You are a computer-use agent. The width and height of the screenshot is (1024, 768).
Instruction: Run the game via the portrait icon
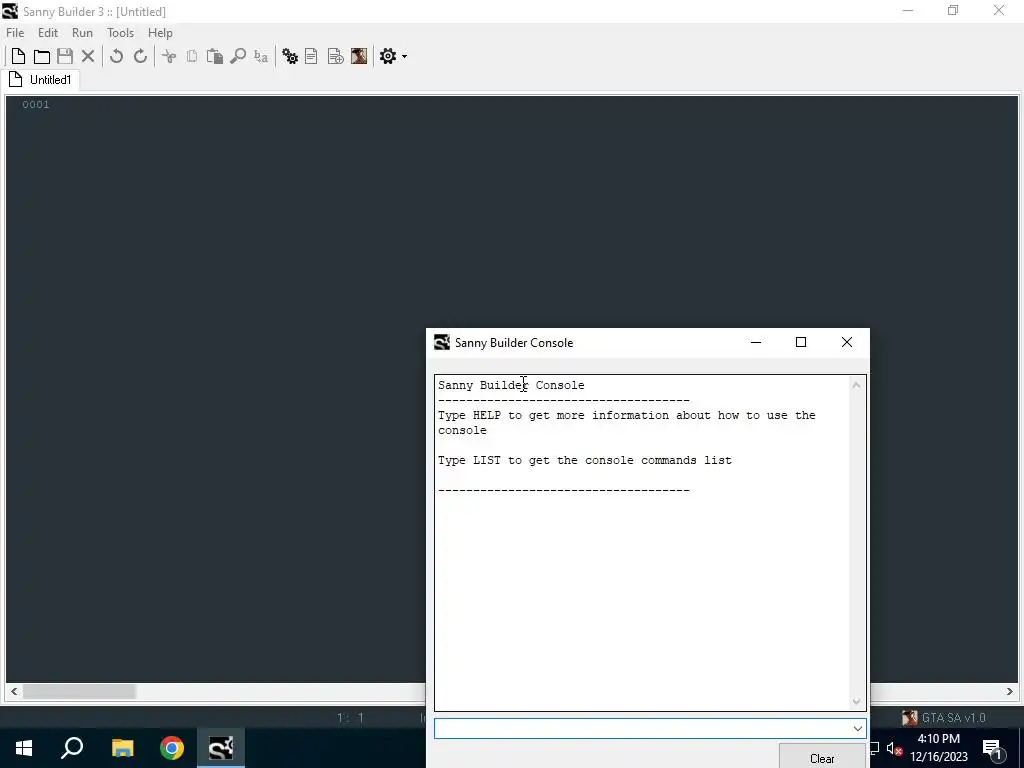(359, 56)
